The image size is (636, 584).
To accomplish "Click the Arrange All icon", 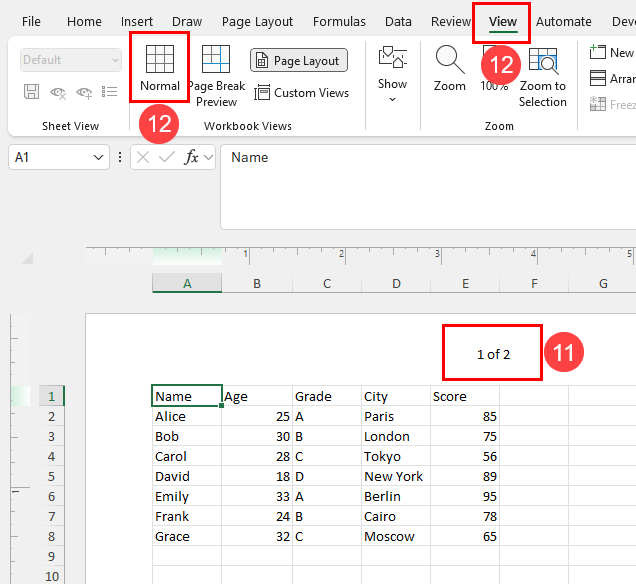I will [x=597, y=78].
